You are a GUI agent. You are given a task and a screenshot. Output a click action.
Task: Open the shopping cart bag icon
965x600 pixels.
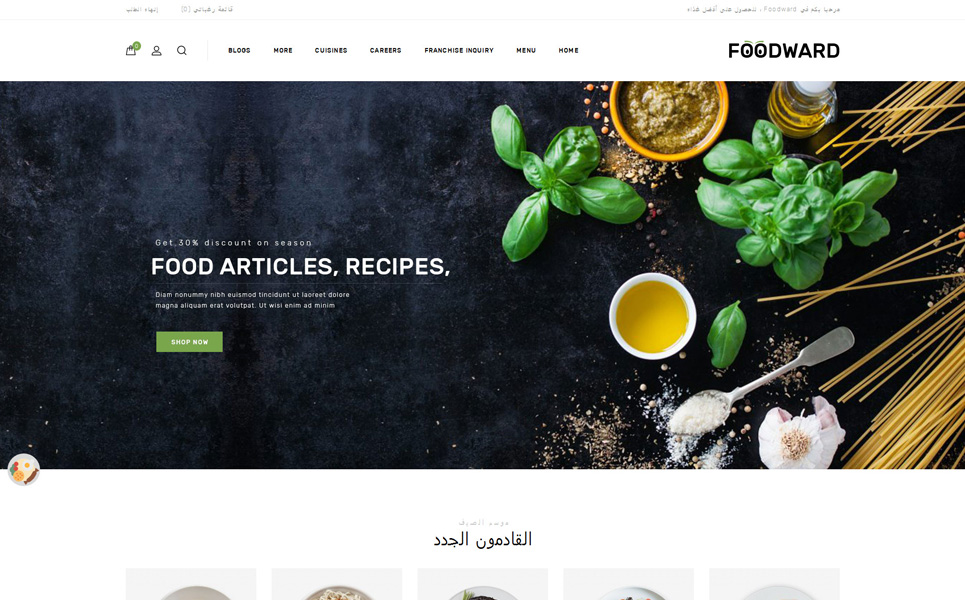point(131,50)
